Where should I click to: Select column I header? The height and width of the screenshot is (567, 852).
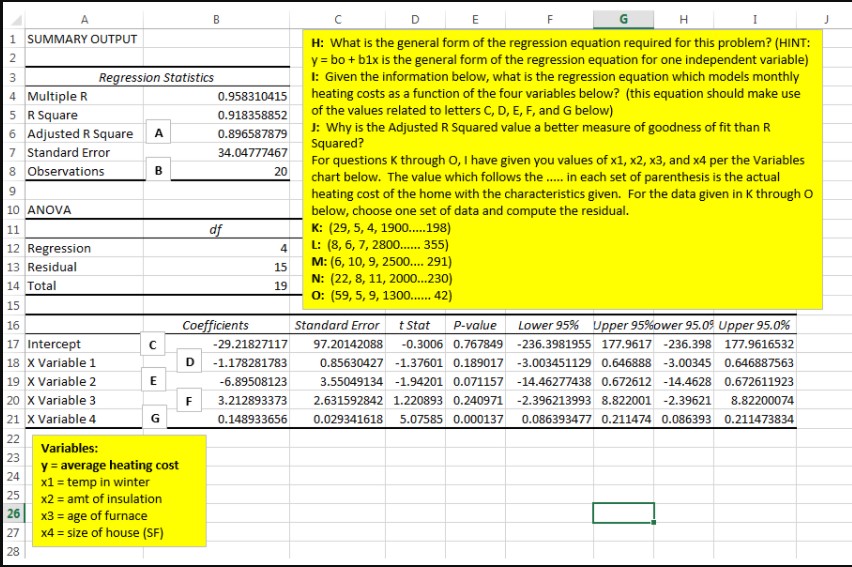click(x=755, y=20)
